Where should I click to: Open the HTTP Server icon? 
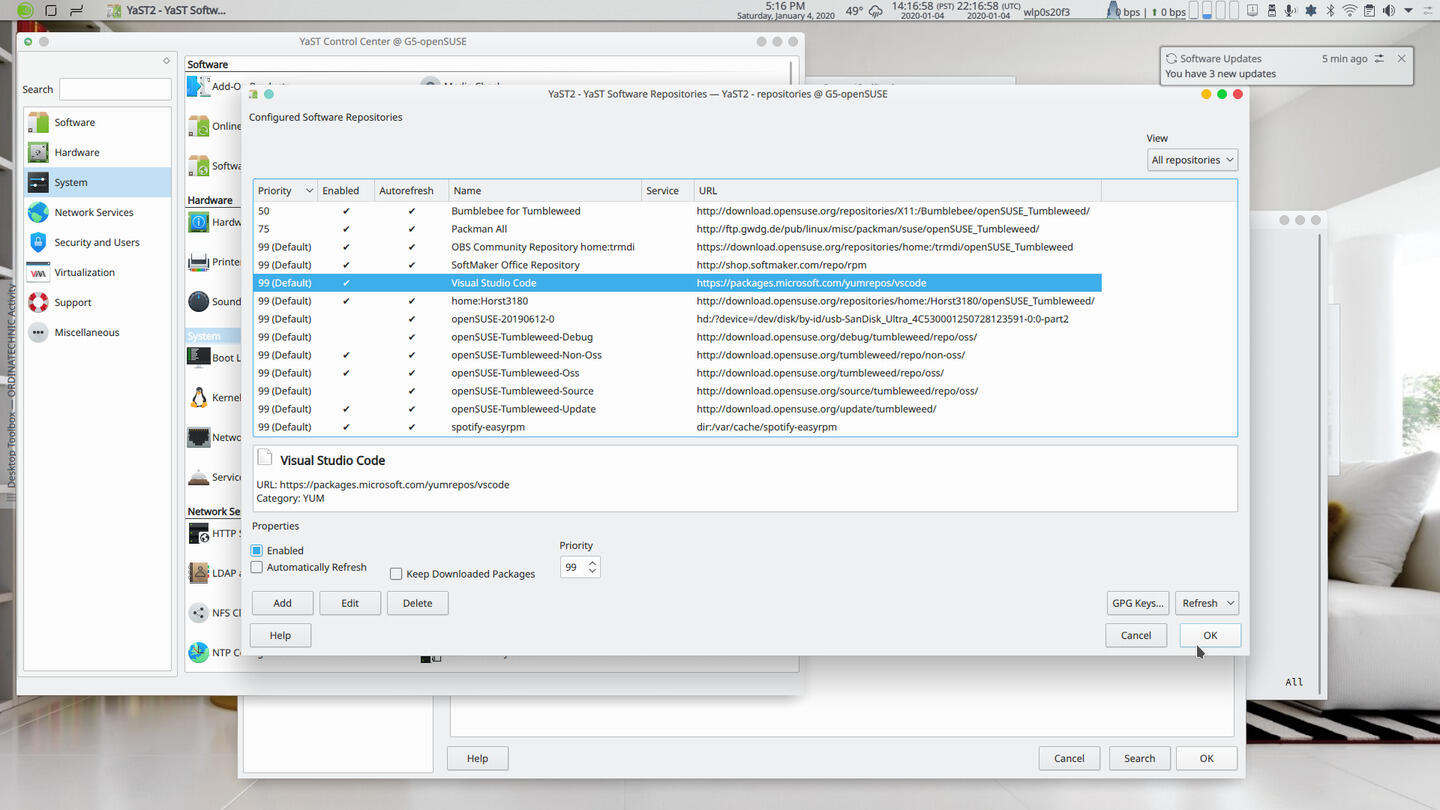(x=198, y=533)
